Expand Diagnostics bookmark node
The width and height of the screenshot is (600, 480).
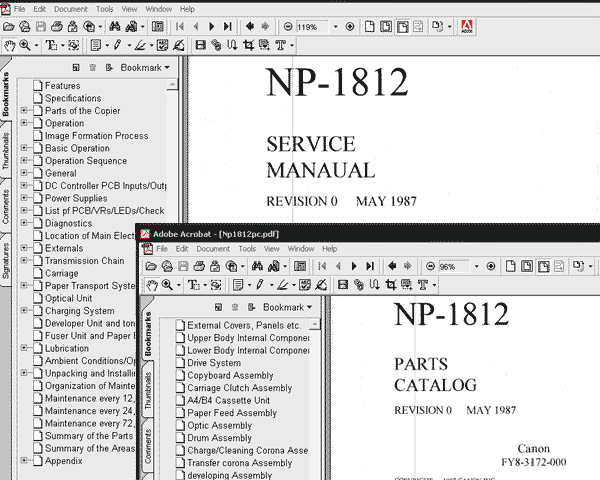coord(24,223)
